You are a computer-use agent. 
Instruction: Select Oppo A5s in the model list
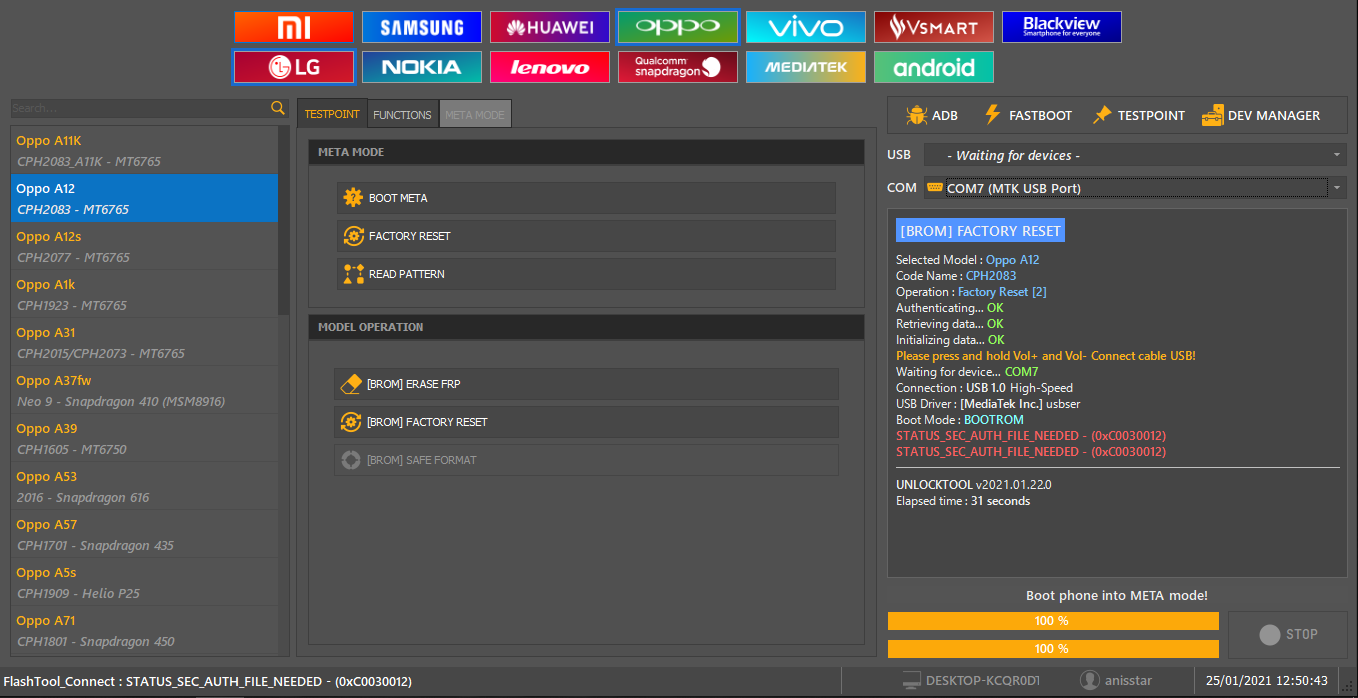(x=144, y=582)
